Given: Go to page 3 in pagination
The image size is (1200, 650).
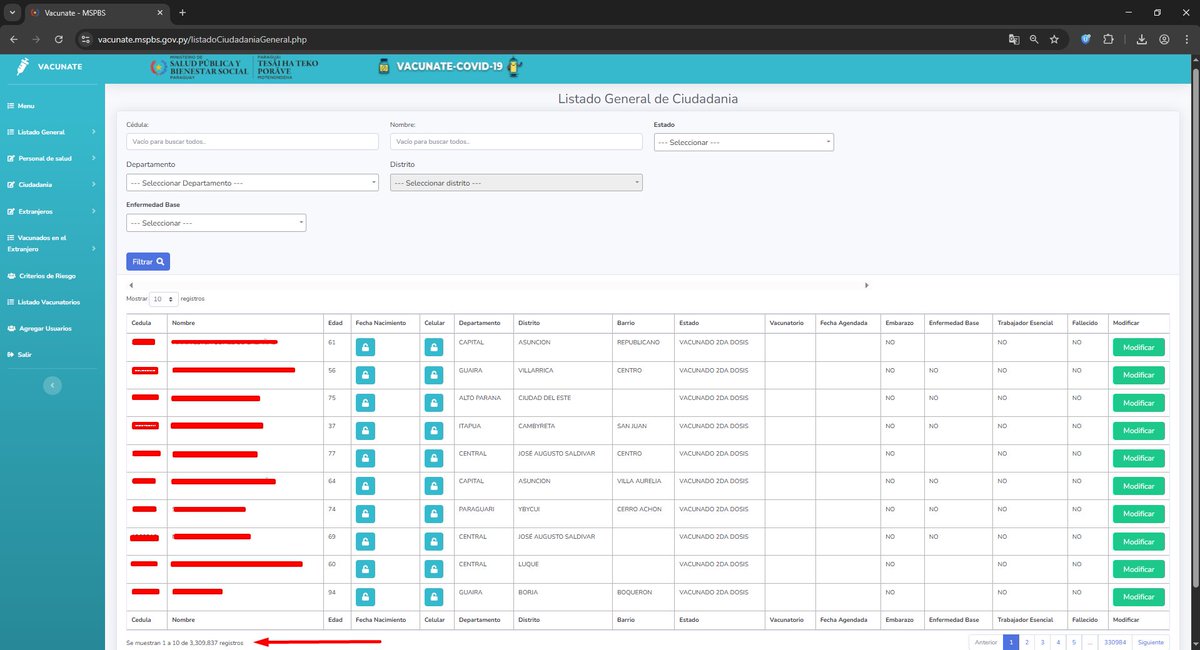Looking at the screenshot, I should click(x=1042, y=642).
